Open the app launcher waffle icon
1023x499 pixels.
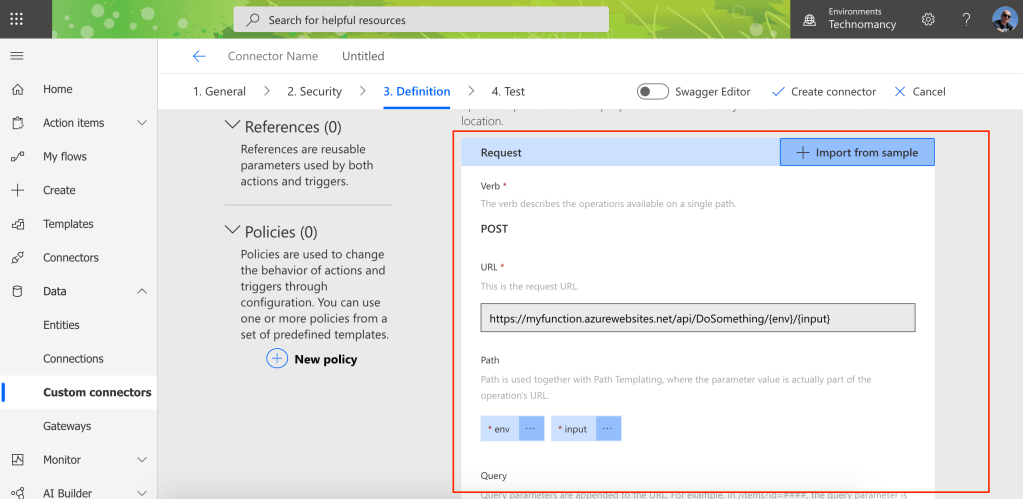pos(17,19)
